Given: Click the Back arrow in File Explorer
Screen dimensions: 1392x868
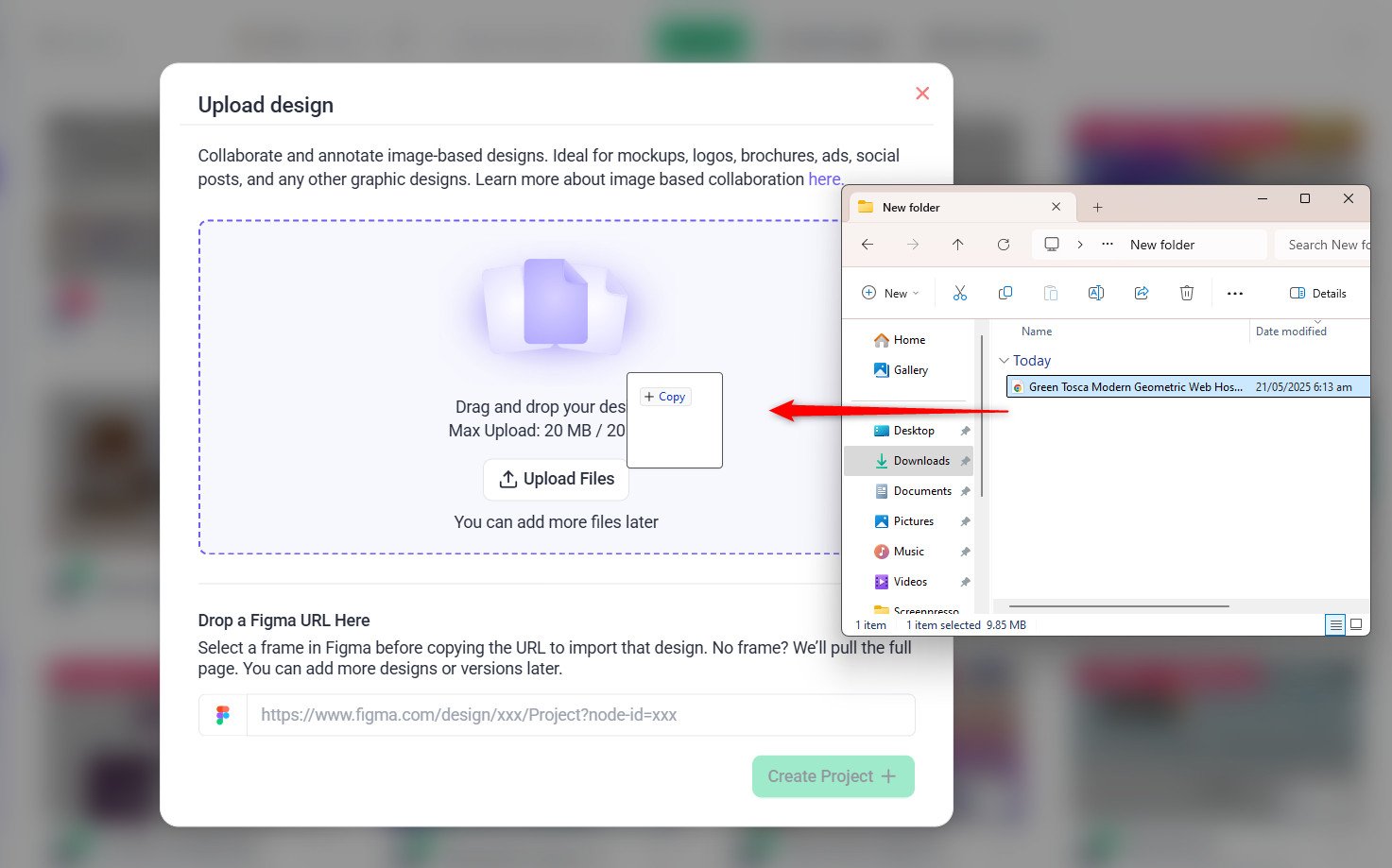Looking at the screenshot, I should coord(868,245).
